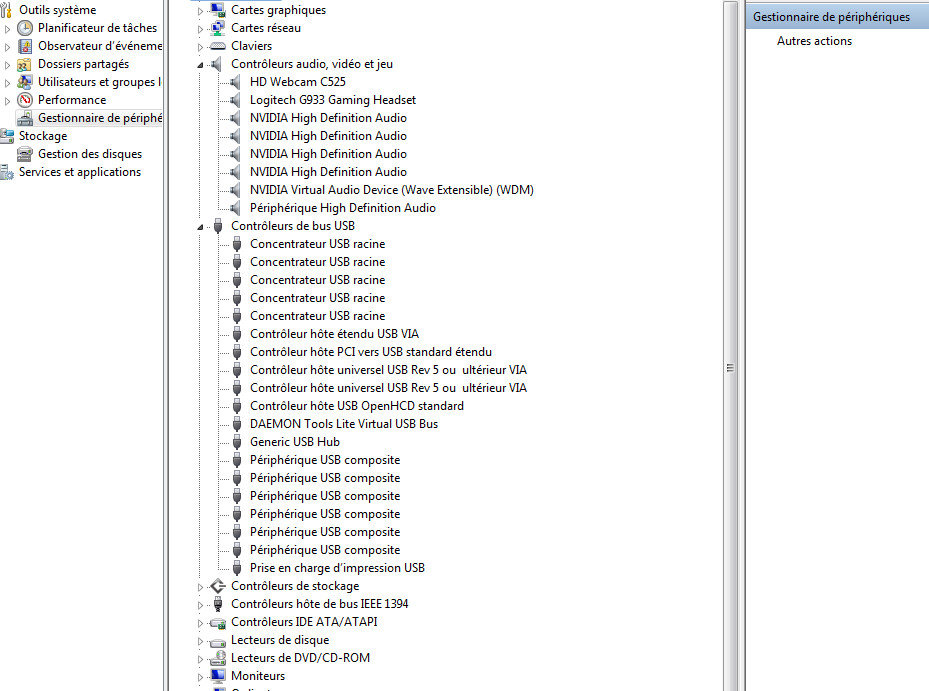Select Contrôleur hôte étendu USB VIA
Image resolution: width=929 pixels, height=691 pixels.
click(x=334, y=334)
